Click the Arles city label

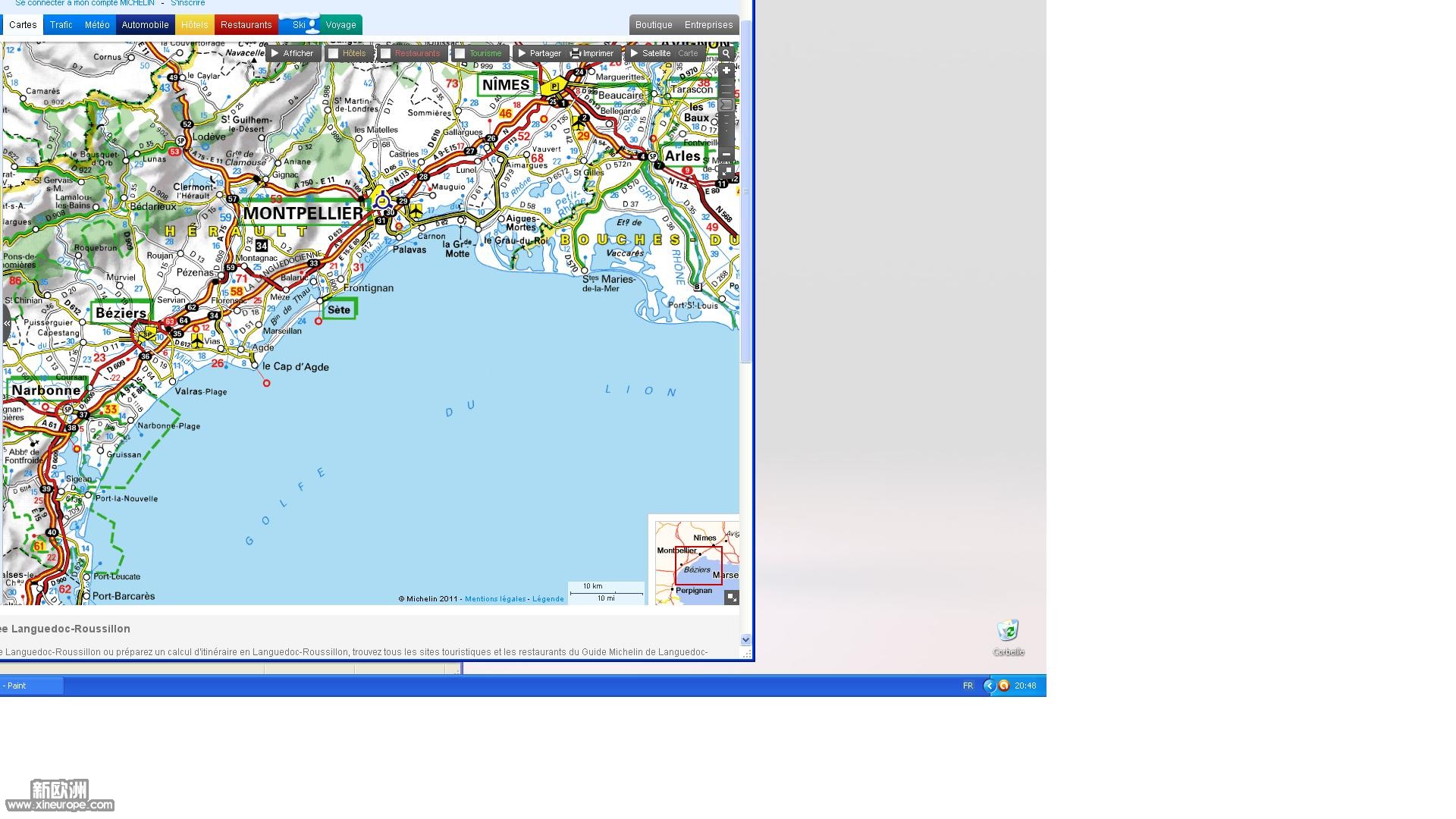pos(682,156)
